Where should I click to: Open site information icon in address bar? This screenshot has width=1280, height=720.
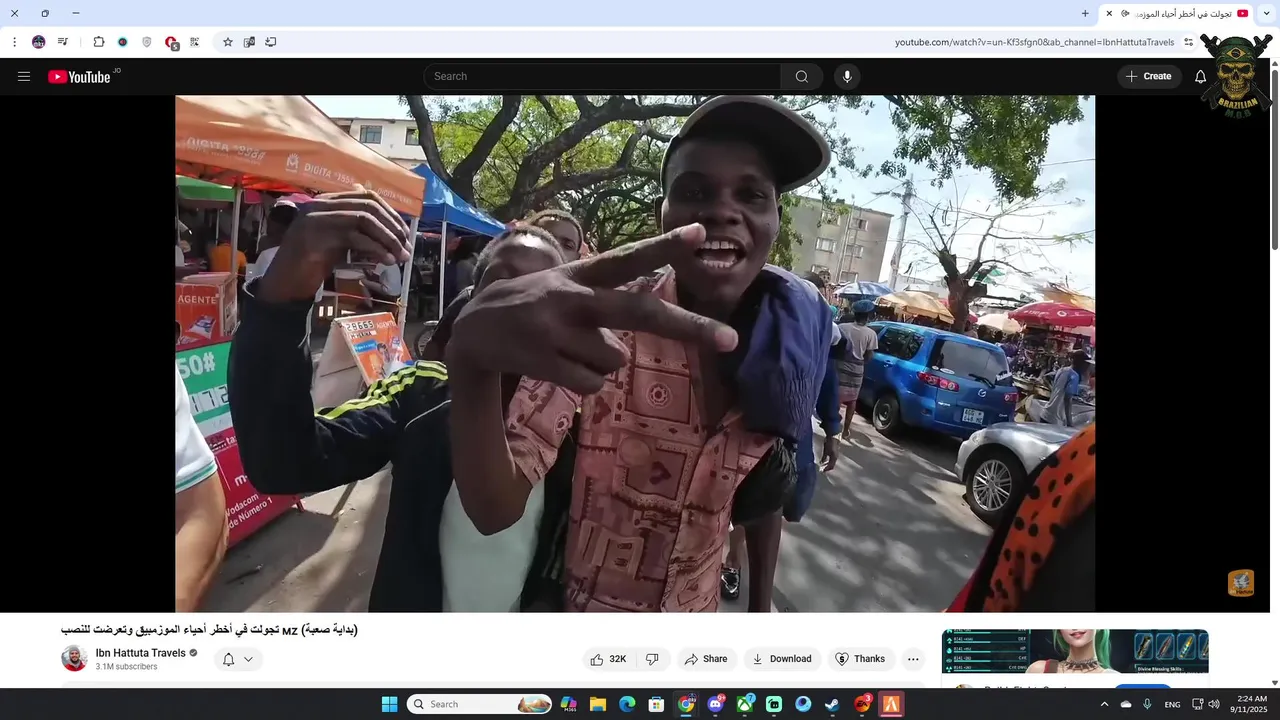click(1189, 42)
